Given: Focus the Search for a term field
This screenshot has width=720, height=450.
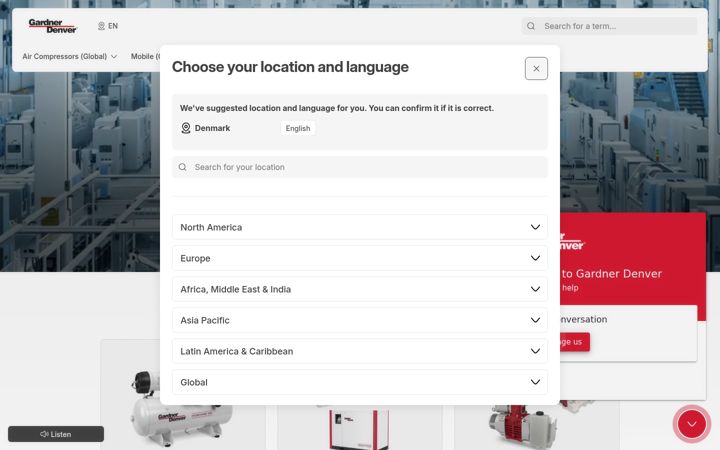Looking at the screenshot, I should (x=609, y=26).
